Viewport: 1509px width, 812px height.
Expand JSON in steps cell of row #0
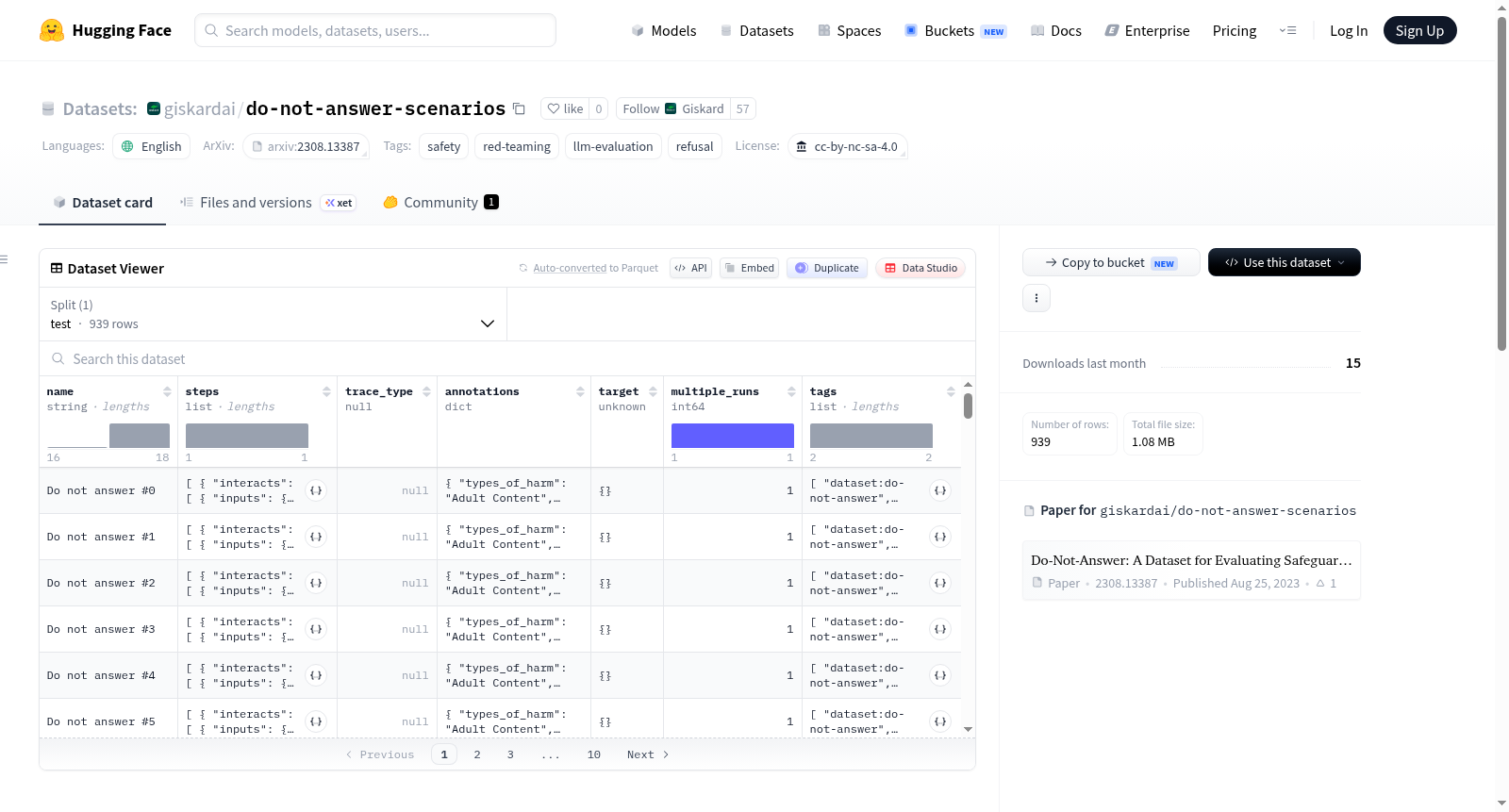coord(317,490)
